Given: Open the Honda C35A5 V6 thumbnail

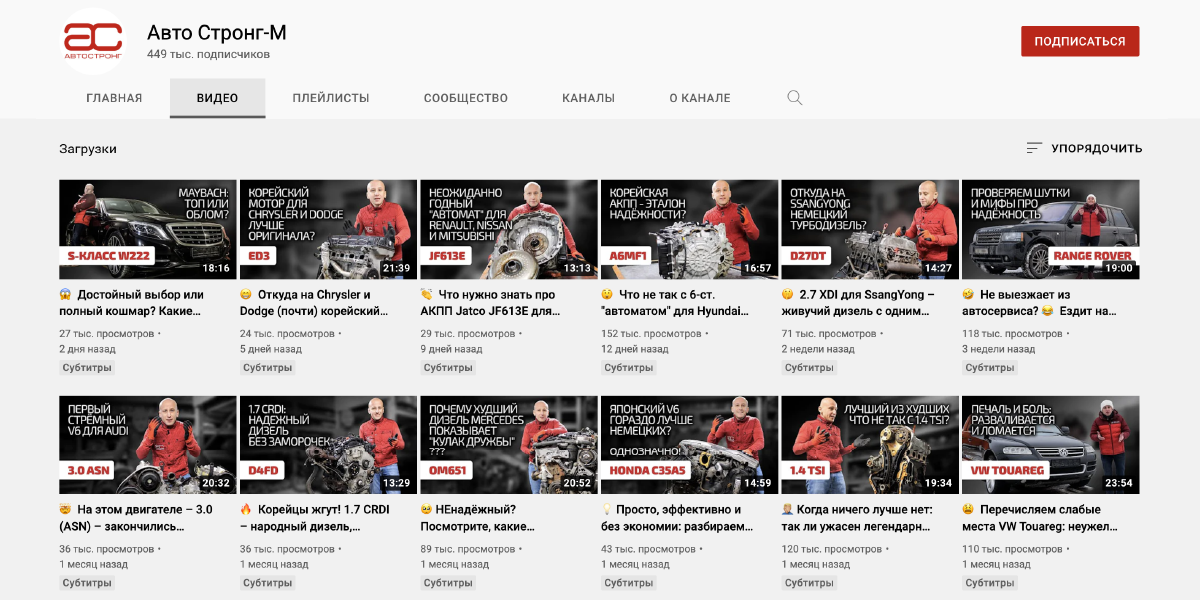Looking at the screenshot, I should (689, 445).
